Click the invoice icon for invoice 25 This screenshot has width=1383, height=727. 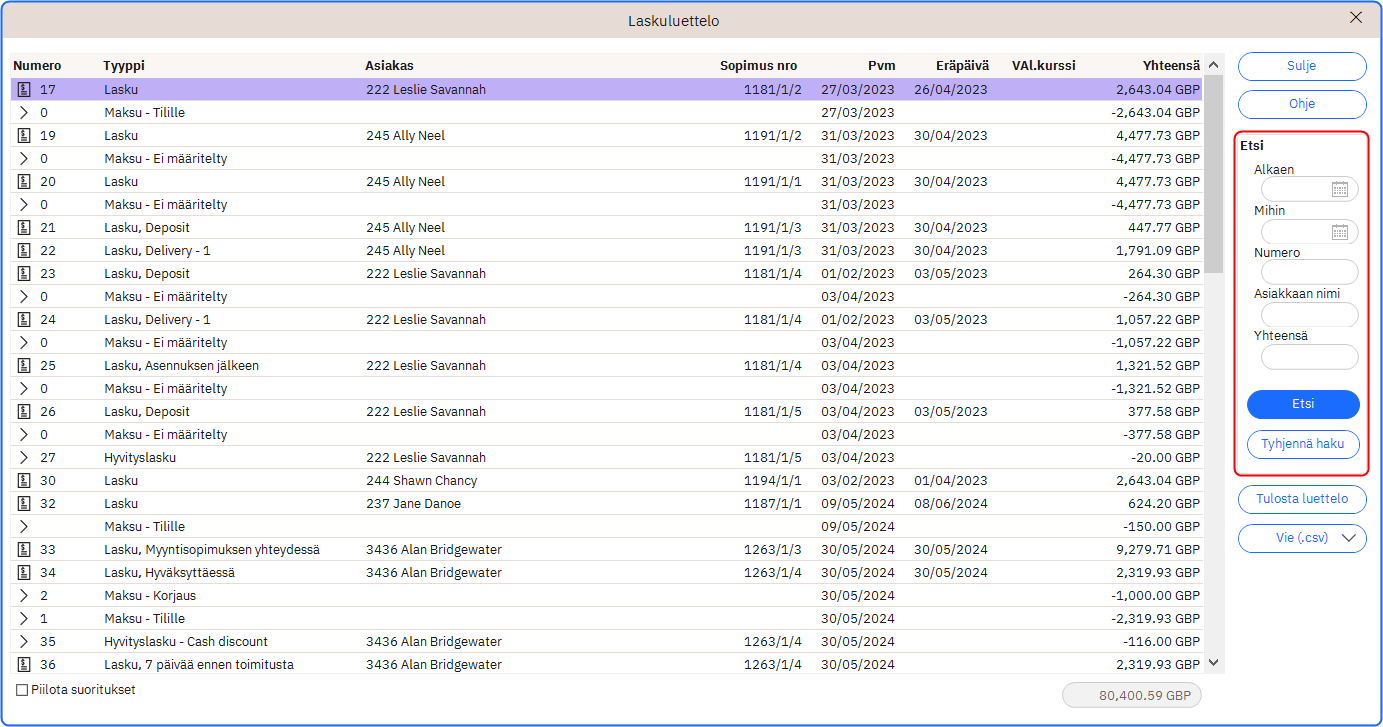[24, 366]
